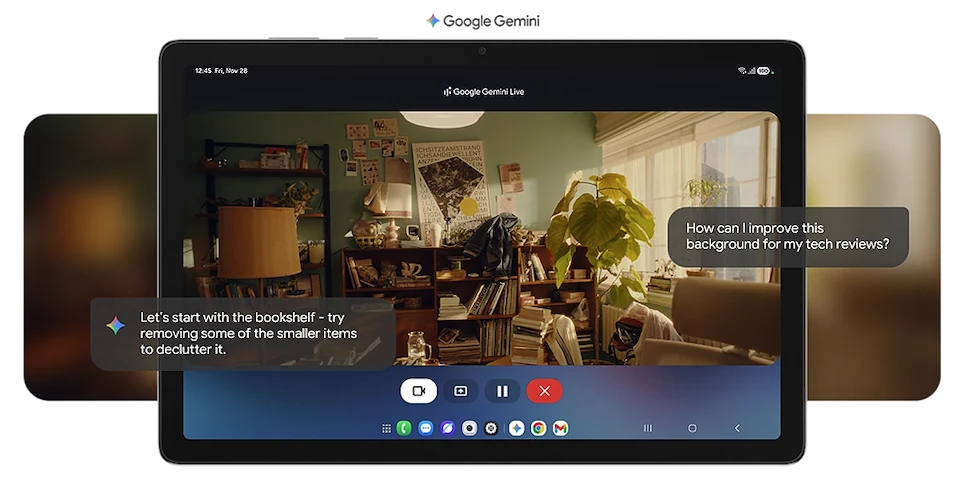Click the Google Gemini Live title
968x492 pixels.
coord(484,92)
